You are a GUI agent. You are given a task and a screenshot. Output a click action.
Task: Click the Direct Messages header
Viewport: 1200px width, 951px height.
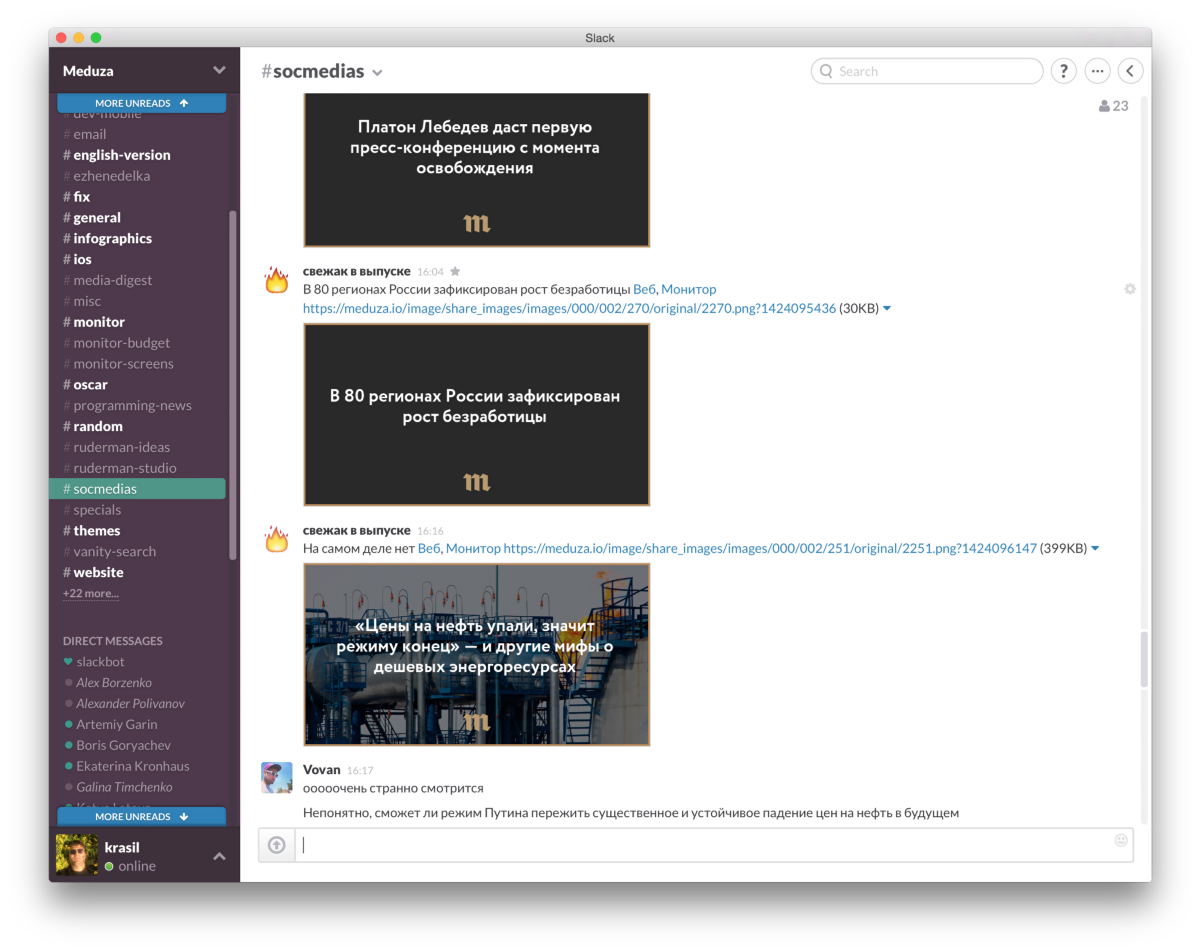coord(112,641)
